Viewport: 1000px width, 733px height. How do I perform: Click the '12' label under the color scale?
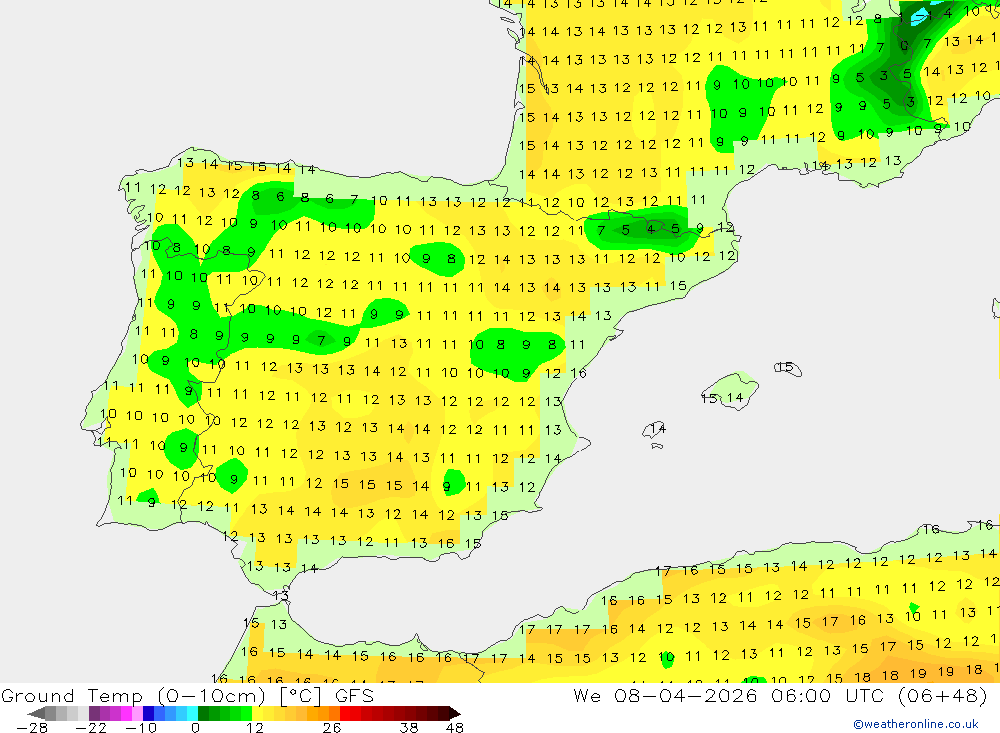tap(254, 727)
